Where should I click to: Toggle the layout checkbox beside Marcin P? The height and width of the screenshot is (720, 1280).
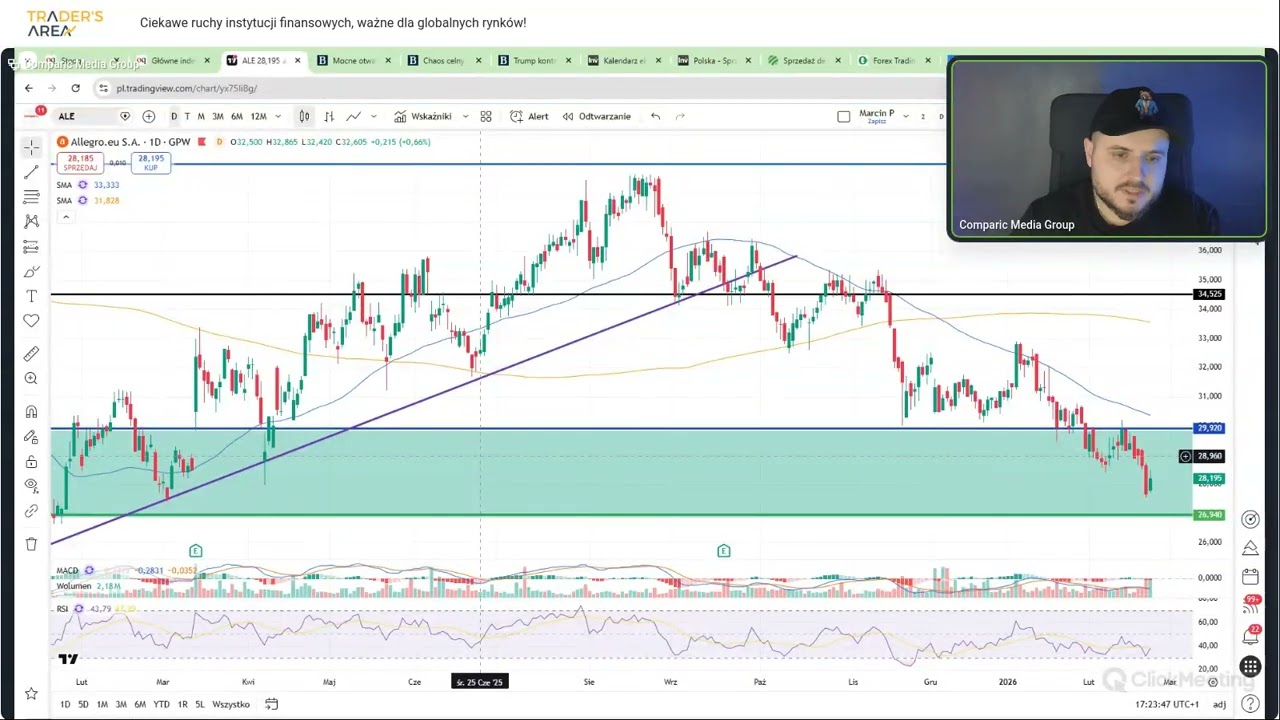coord(843,116)
